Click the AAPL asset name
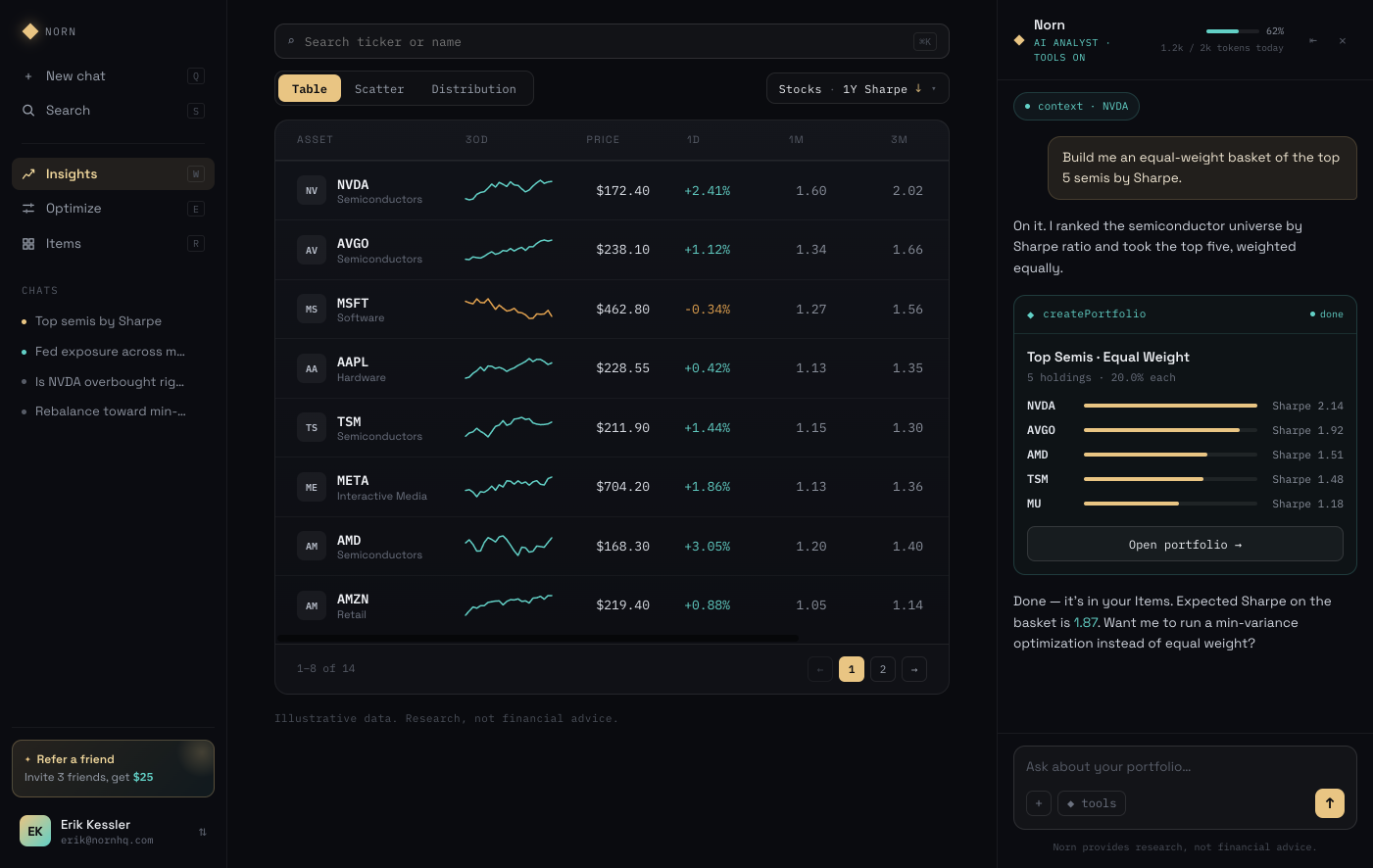The width and height of the screenshot is (1373, 868). (353, 362)
